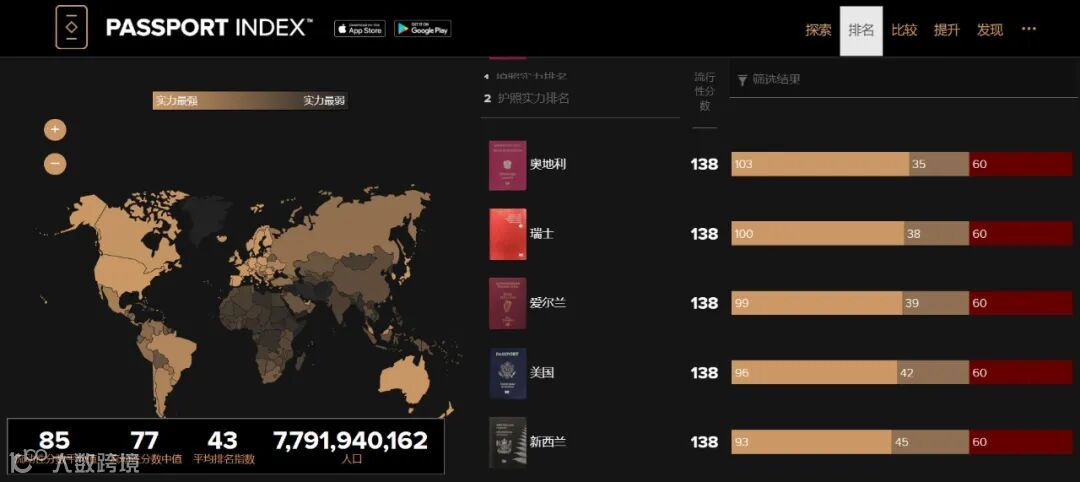Click Switzerland's visa-free bar showing 100
1080x482 pixels.
(x=818, y=234)
